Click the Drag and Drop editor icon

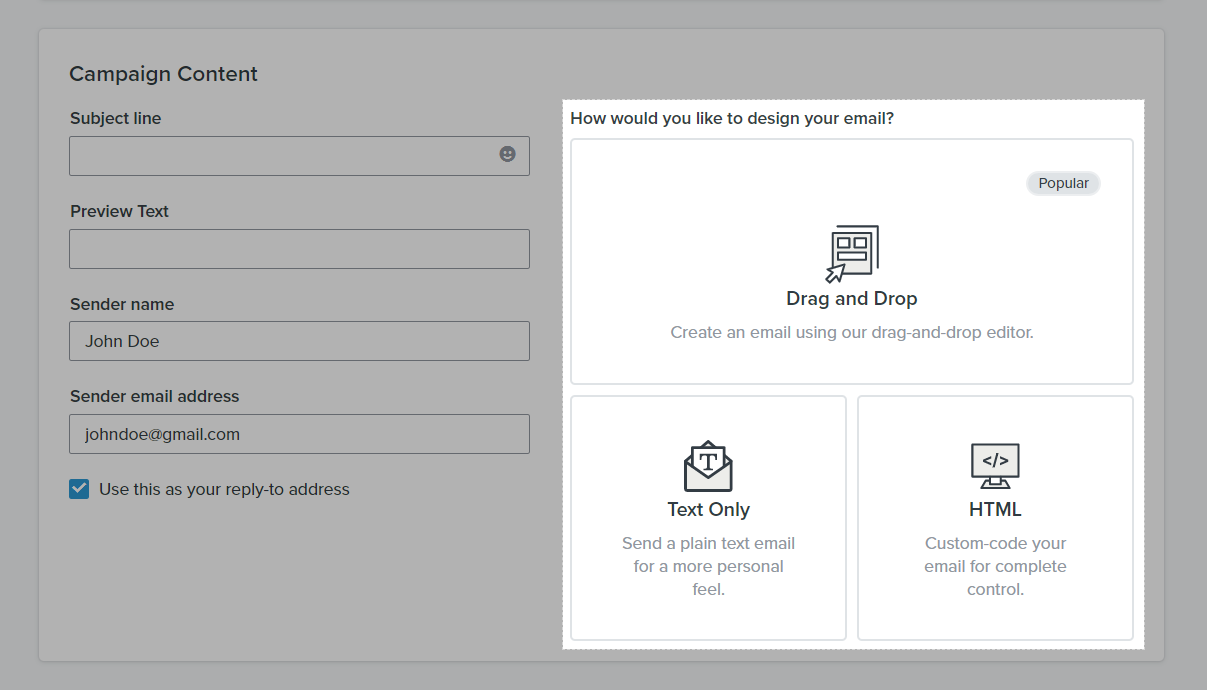[x=852, y=254]
